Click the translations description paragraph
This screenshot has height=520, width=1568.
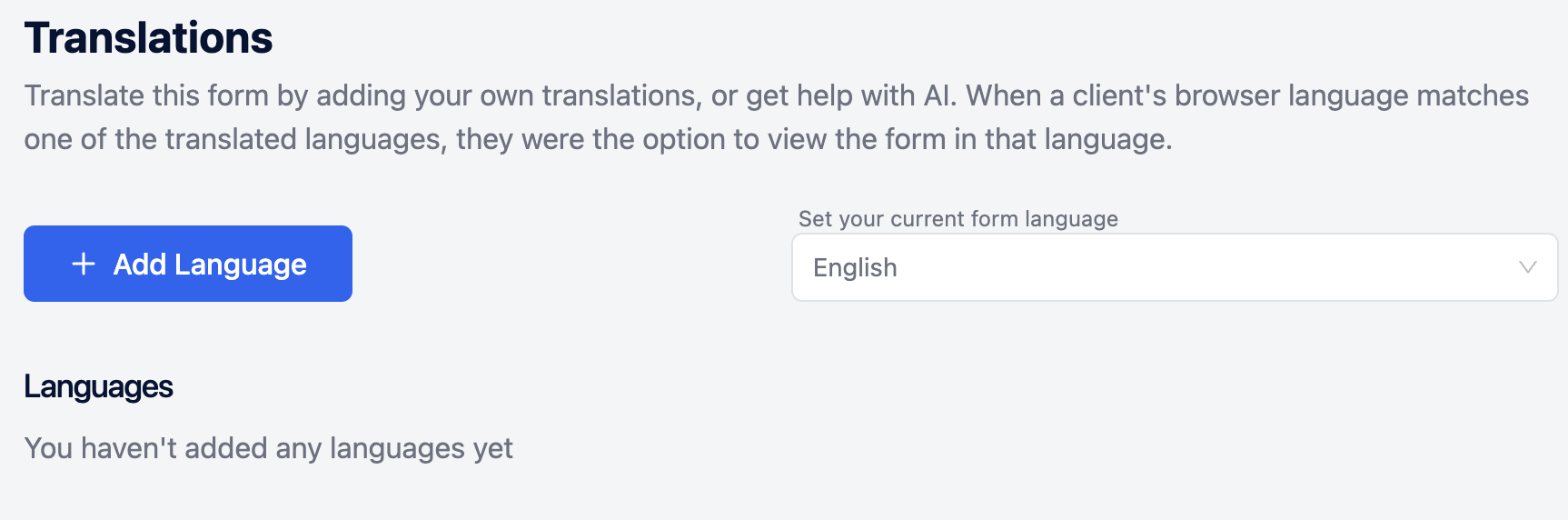pos(598,117)
